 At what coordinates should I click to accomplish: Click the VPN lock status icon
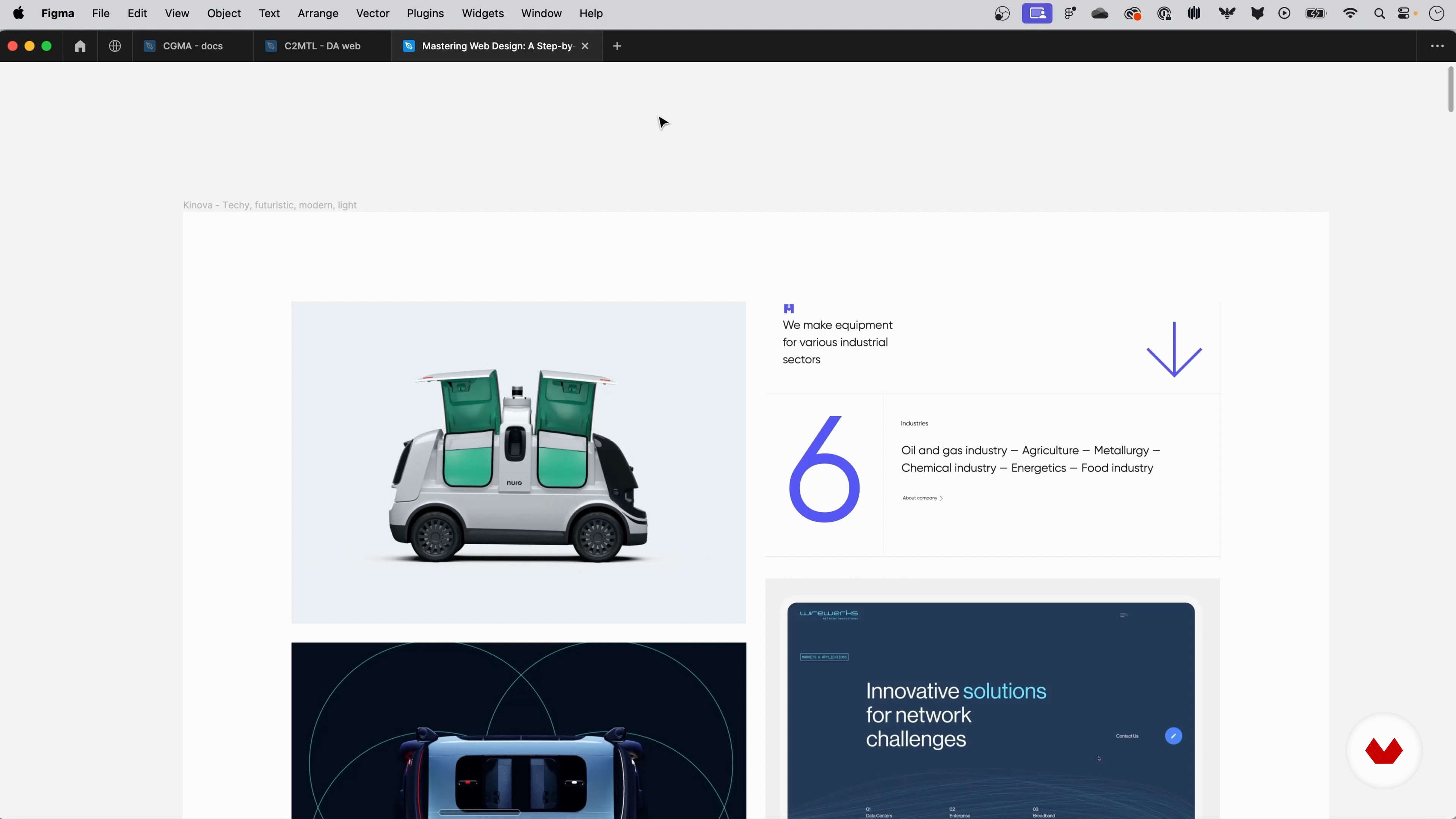coord(1164,14)
